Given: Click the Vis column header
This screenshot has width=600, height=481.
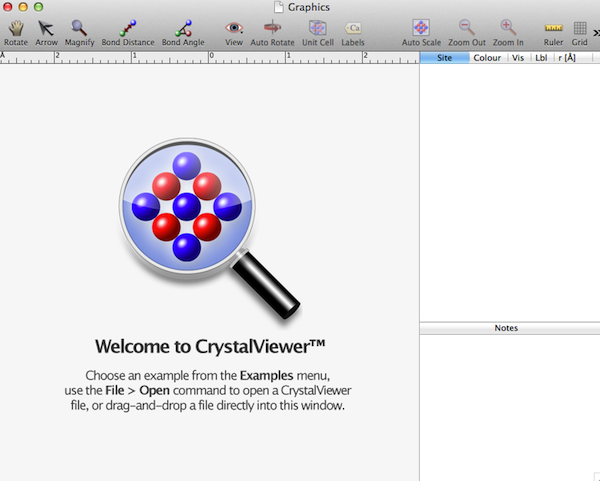Looking at the screenshot, I should click(517, 58).
